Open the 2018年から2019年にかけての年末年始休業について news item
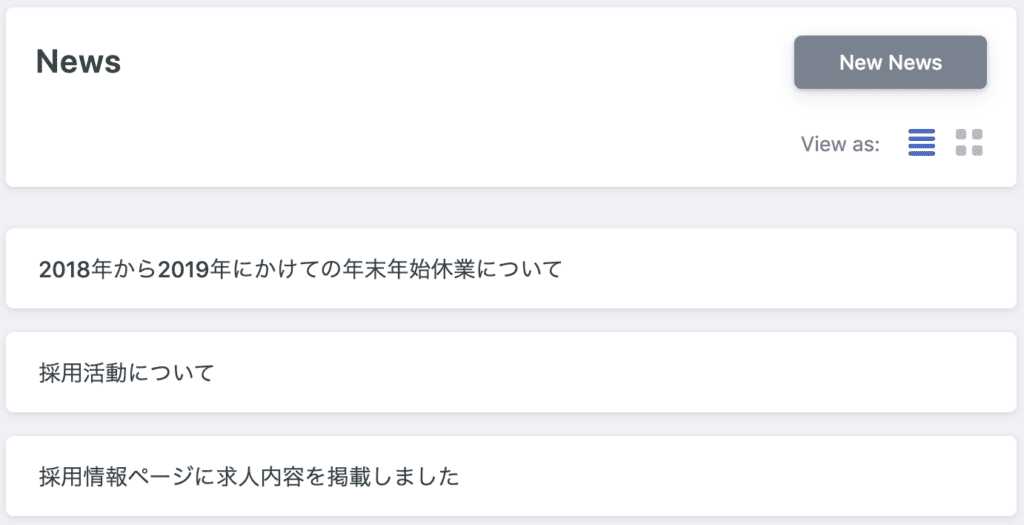This screenshot has width=1024, height=525. coord(512,268)
